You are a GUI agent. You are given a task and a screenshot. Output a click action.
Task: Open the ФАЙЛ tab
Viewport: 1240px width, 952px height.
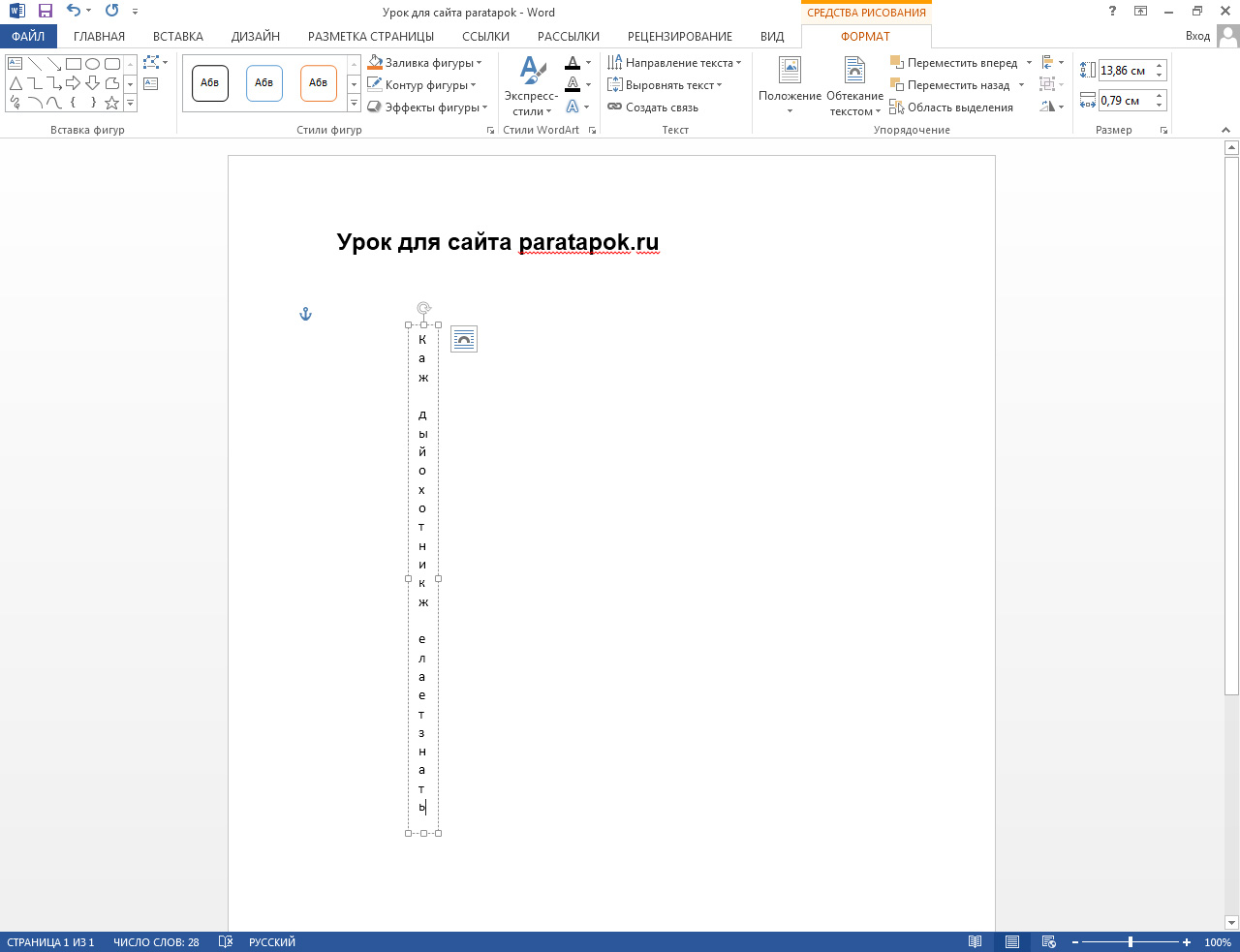(x=28, y=37)
